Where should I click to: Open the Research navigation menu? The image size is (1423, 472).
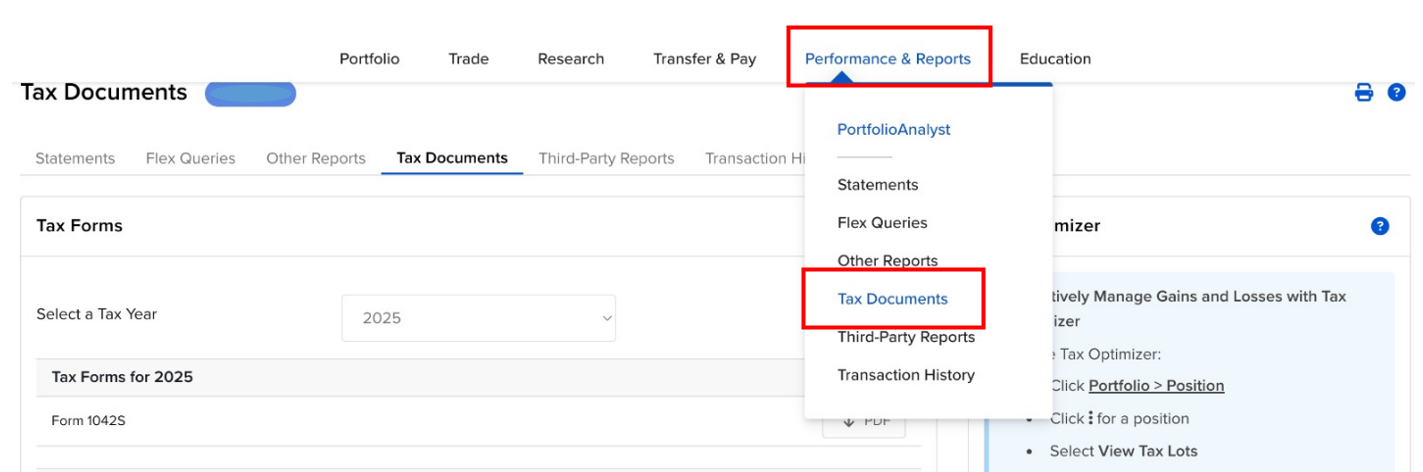click(x=571, y=58)
